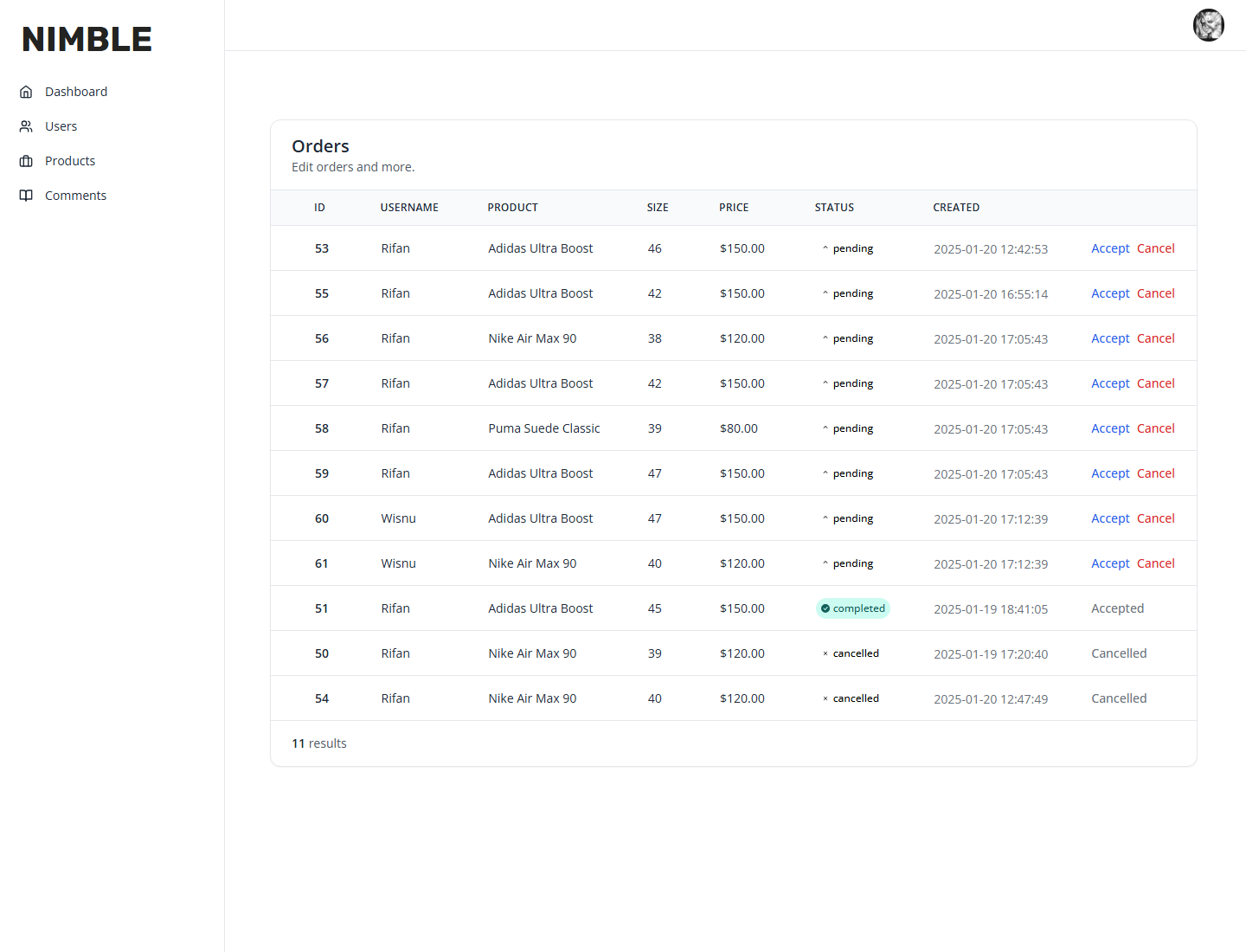Click the completed check icon on order 51
Image resolution: width=1246 pixels, height=952 pixels.
coord(825,608)
